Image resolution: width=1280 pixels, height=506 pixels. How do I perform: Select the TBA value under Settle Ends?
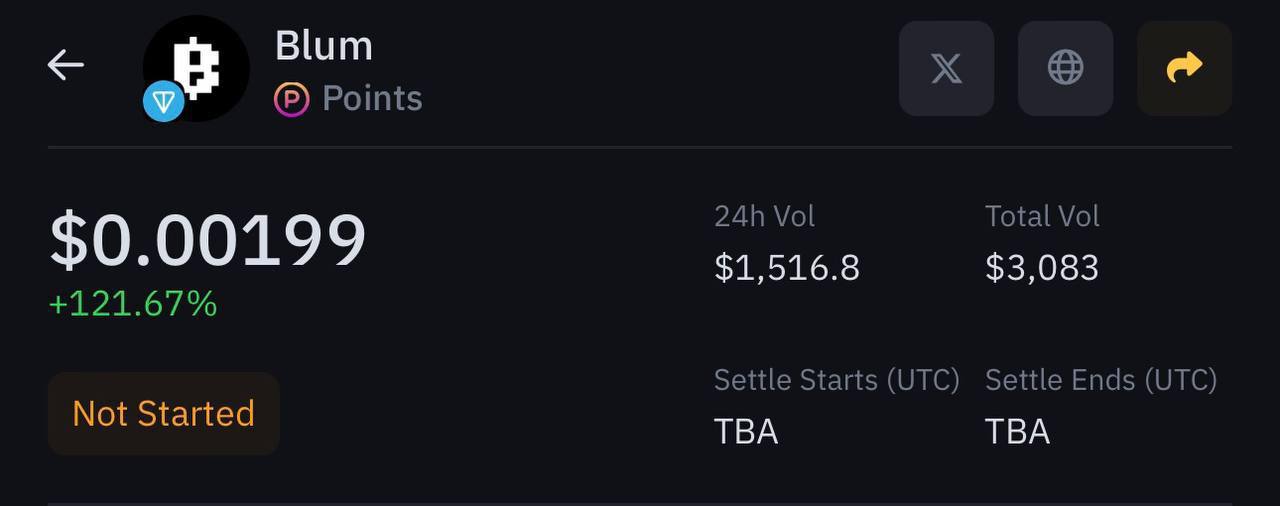(x=1017, y=432)
